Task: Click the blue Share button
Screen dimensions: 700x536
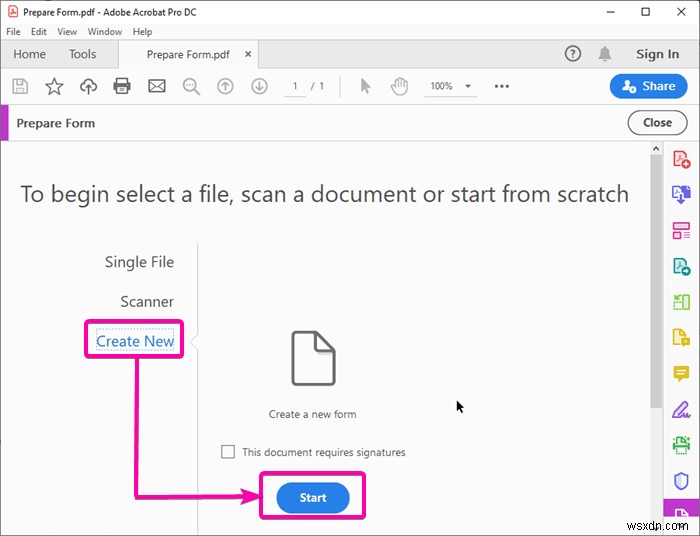Action: [649, 86]
